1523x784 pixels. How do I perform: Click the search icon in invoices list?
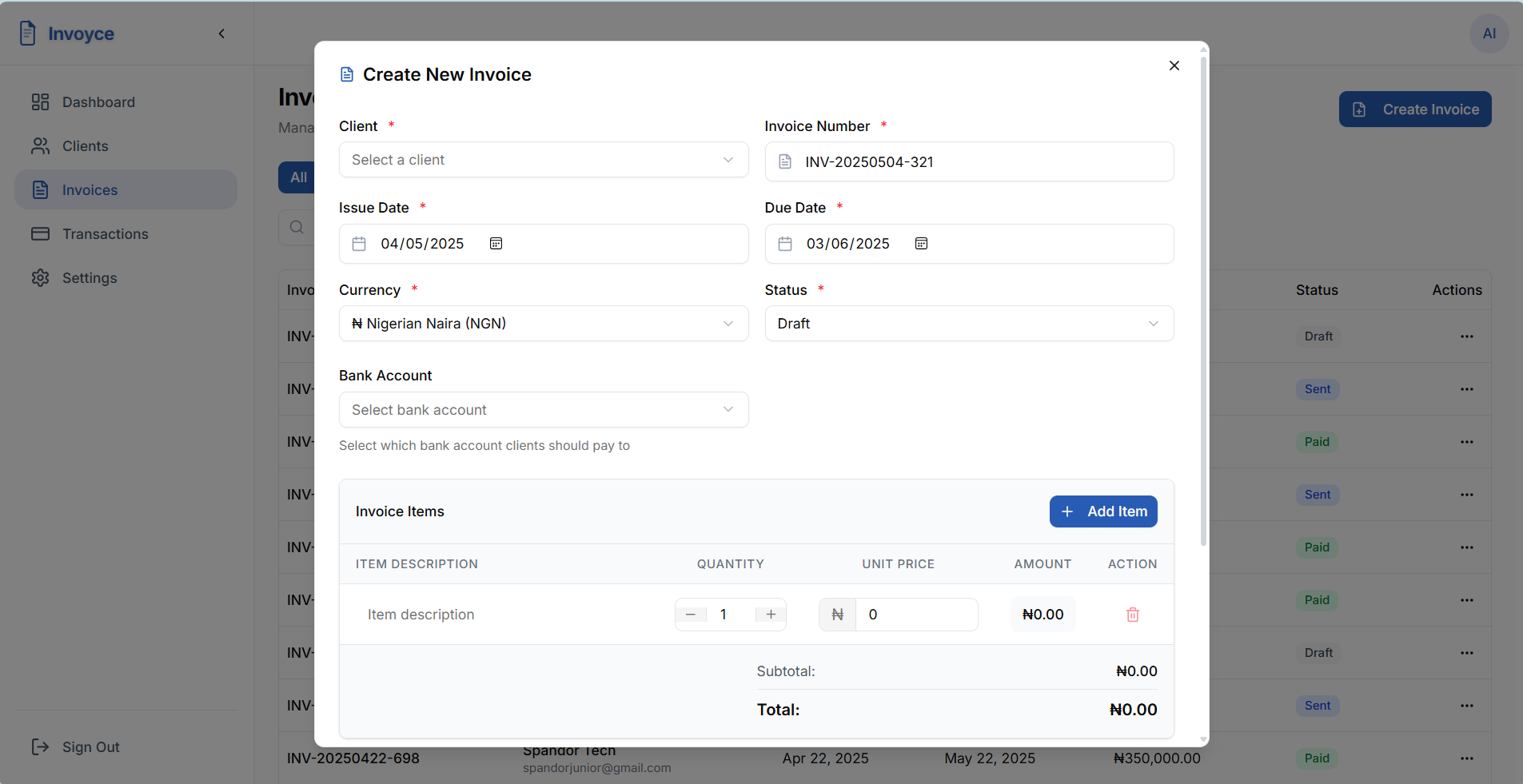(297, 227)
